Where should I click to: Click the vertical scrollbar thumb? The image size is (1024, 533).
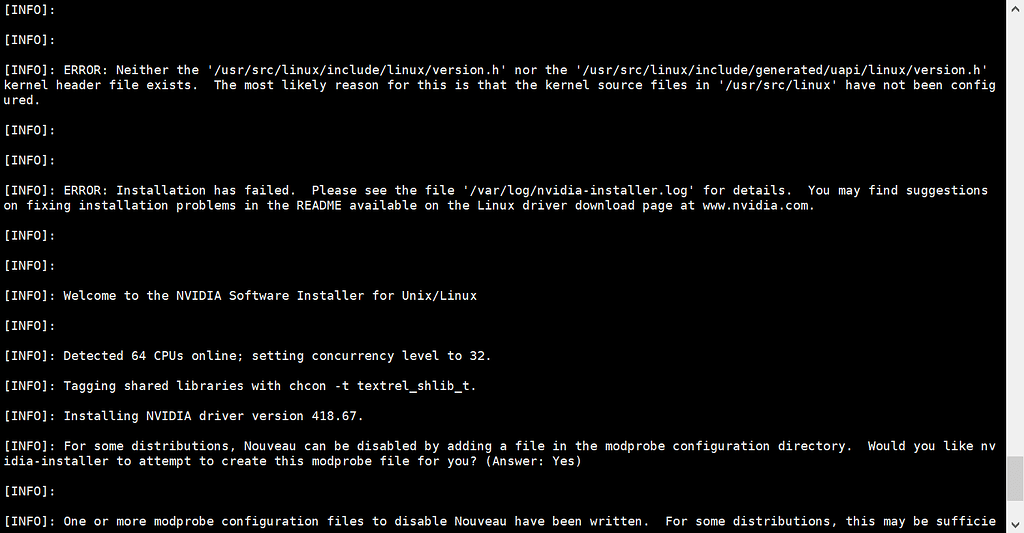click(1014, 476)
